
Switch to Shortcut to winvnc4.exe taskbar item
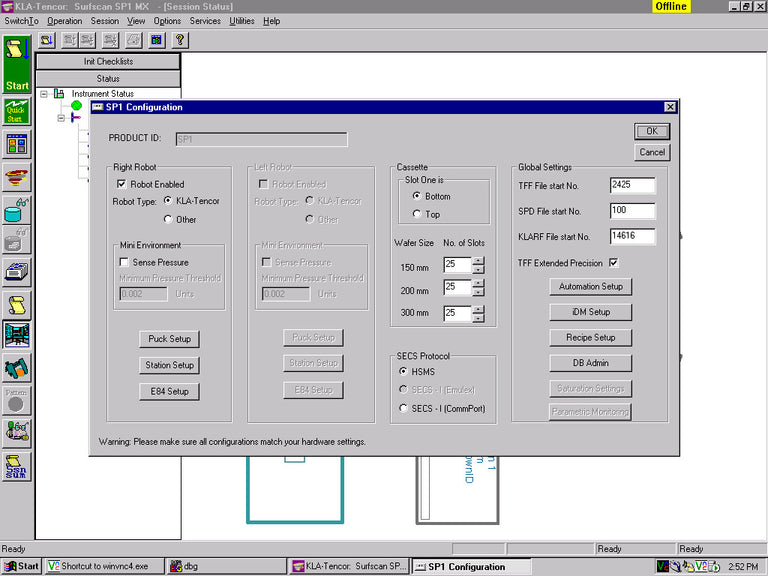[104, 566]
